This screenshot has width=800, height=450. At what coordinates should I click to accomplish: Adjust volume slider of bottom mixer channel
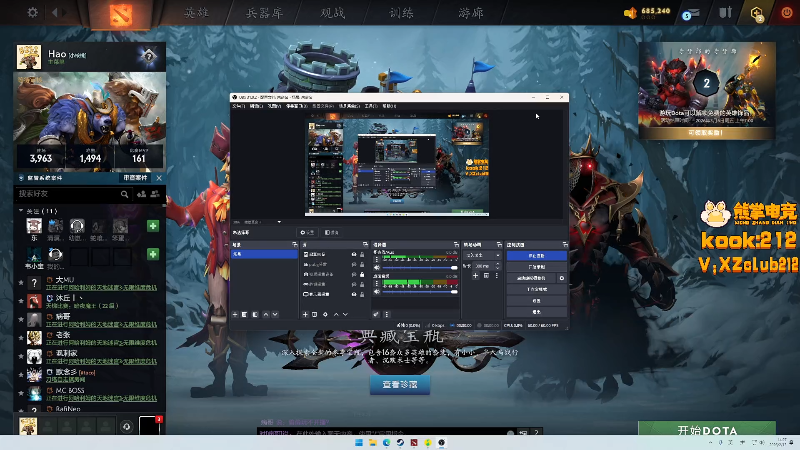(420, 291)
